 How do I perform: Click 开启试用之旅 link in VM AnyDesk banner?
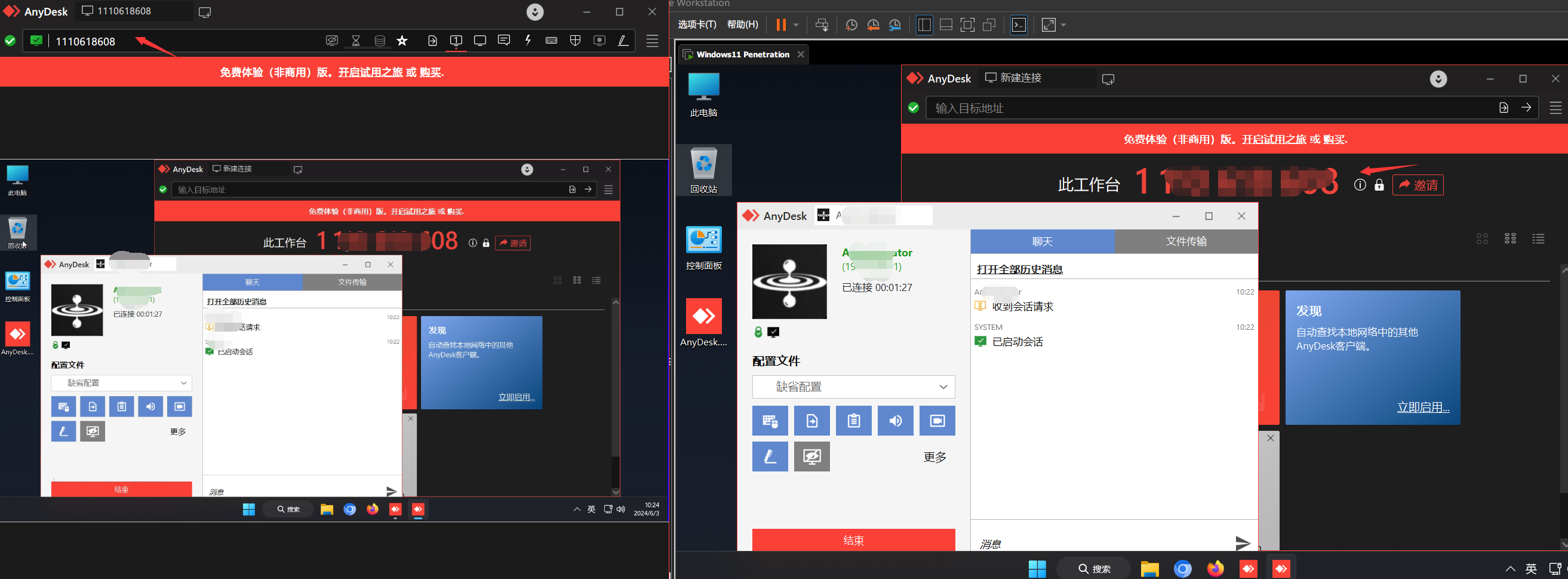point(1274,139)
